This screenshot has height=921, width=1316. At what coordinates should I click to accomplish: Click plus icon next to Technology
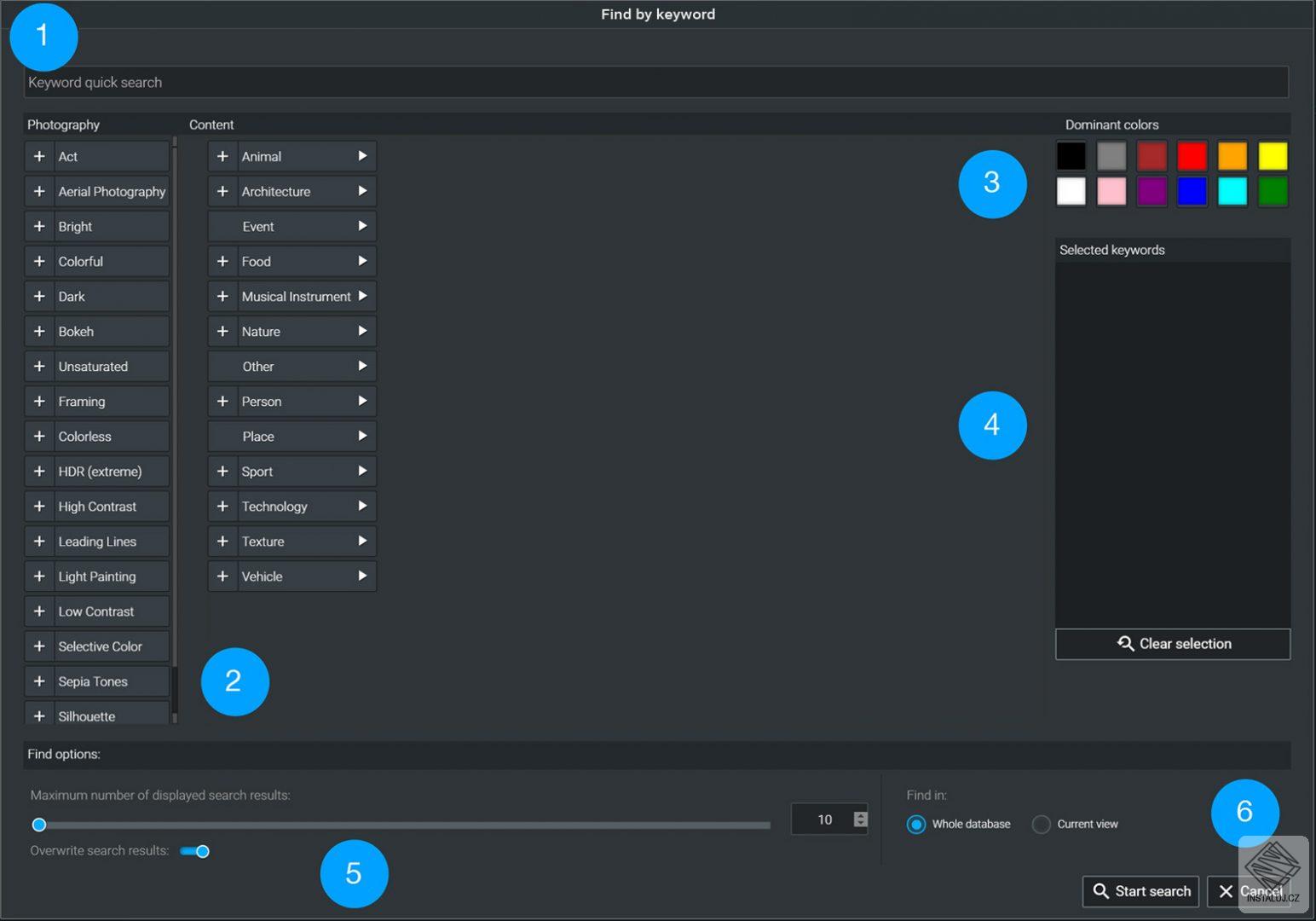pos(222,506)
